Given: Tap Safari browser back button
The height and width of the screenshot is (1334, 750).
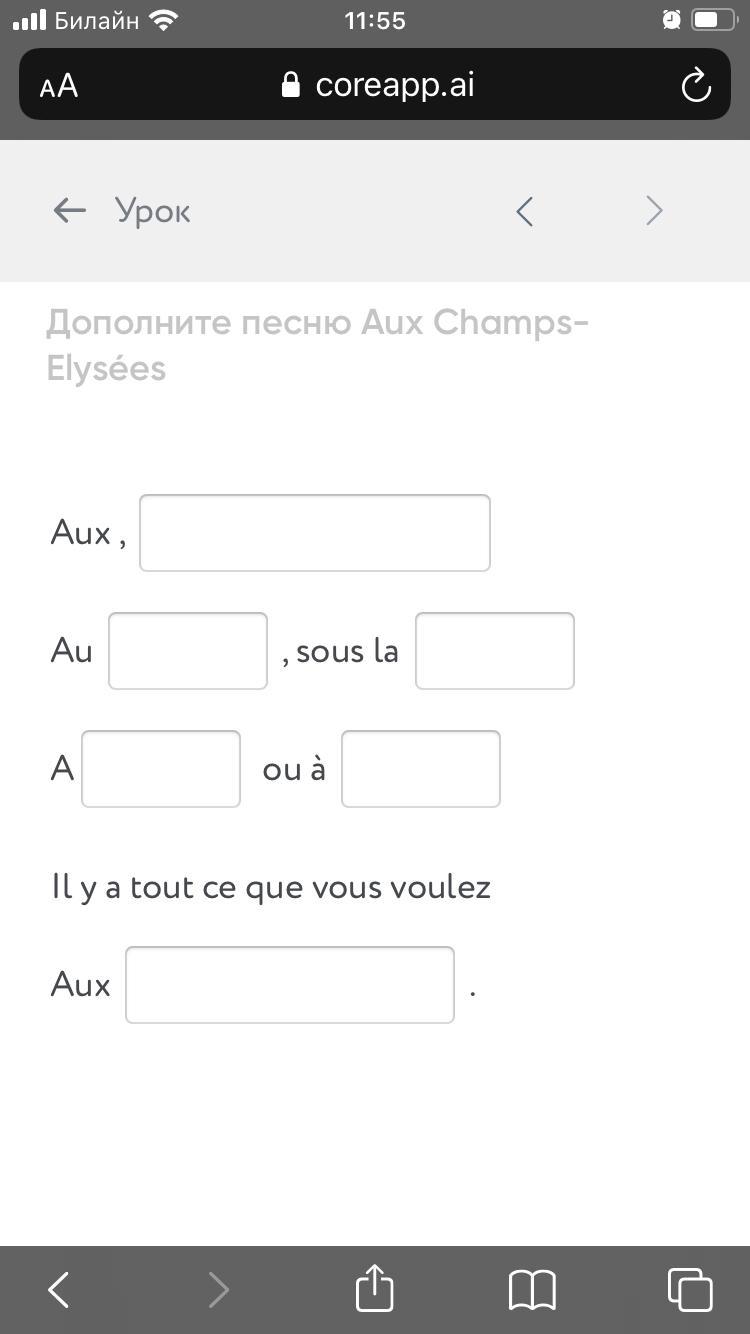Looking at the screenshot, I should tap(59, 1290).
